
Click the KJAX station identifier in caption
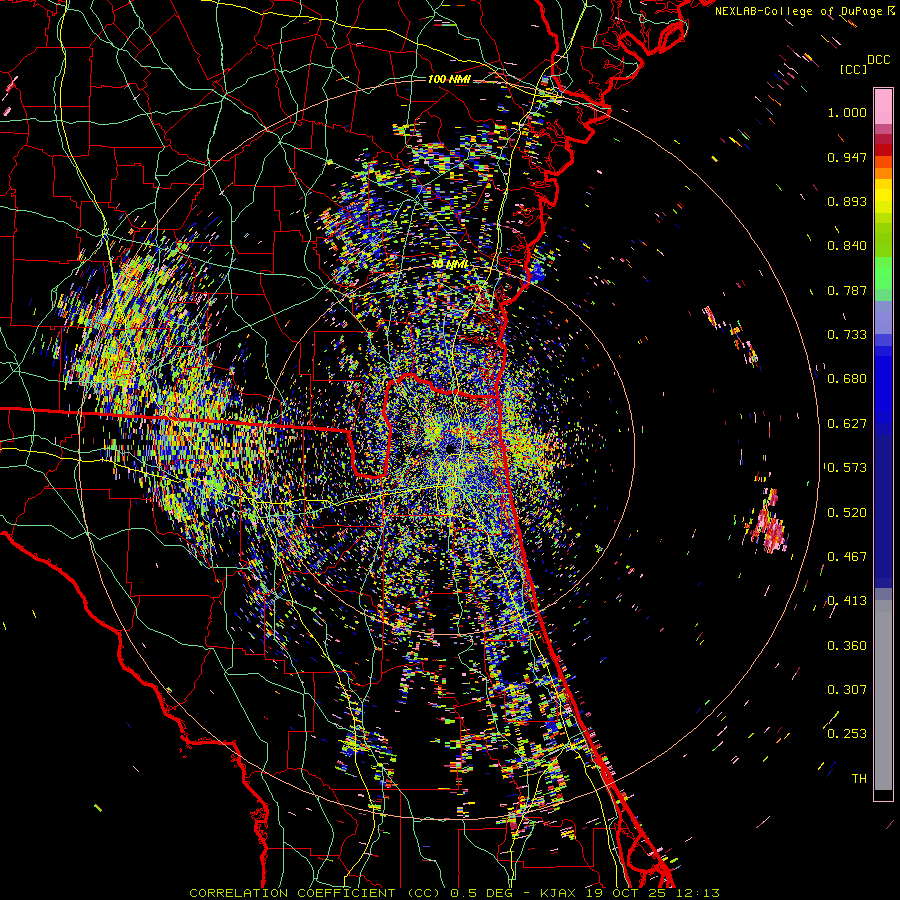(x=558, y=893)
